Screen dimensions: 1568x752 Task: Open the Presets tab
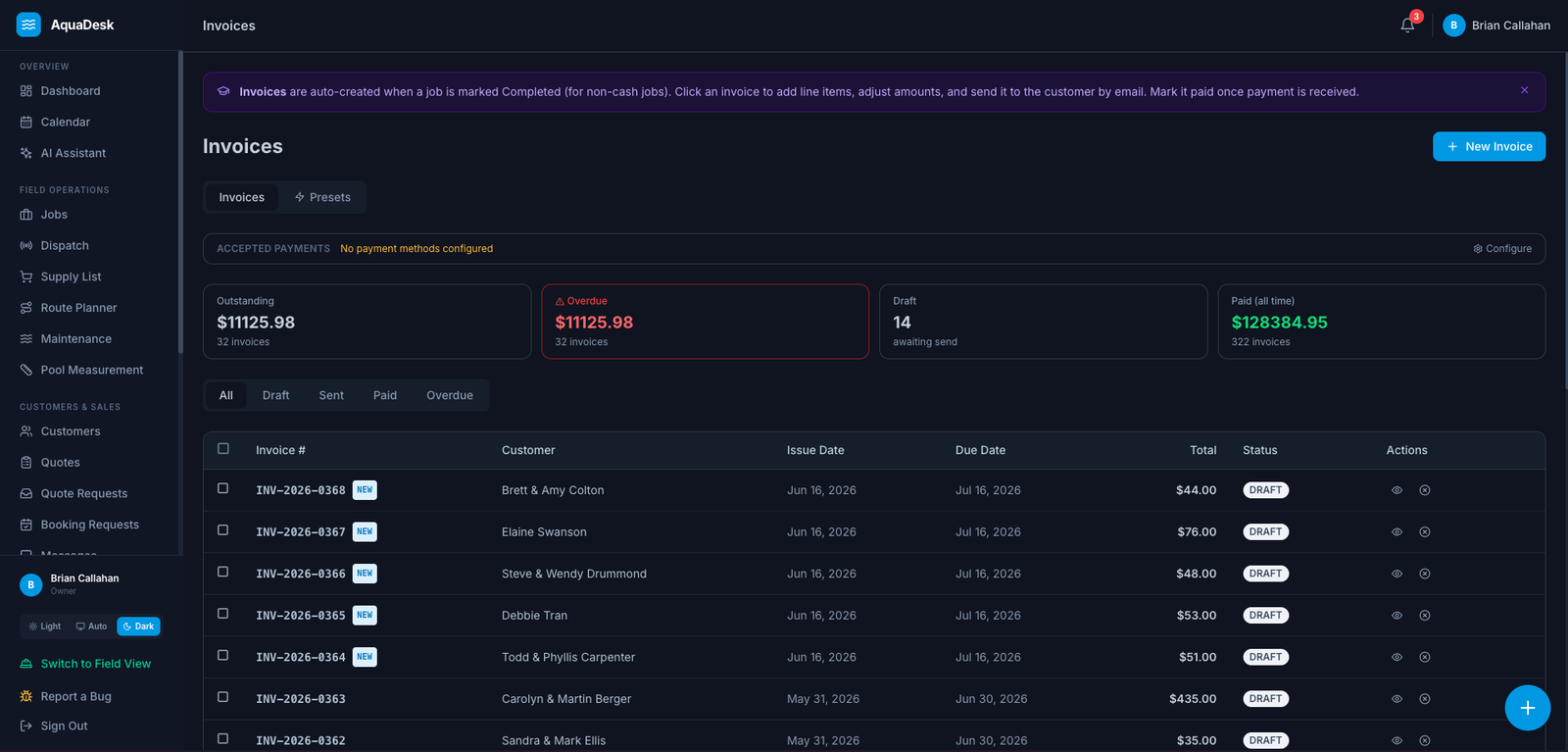pyautogui.click(x=322, y=197)
